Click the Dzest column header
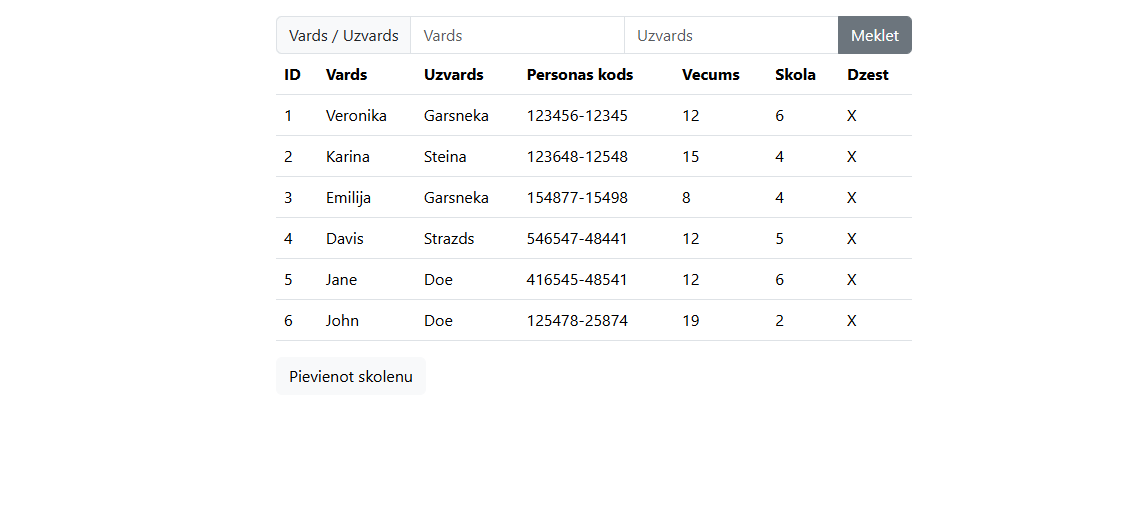This screenshot has height=510, width=1147. pos(868,75)
